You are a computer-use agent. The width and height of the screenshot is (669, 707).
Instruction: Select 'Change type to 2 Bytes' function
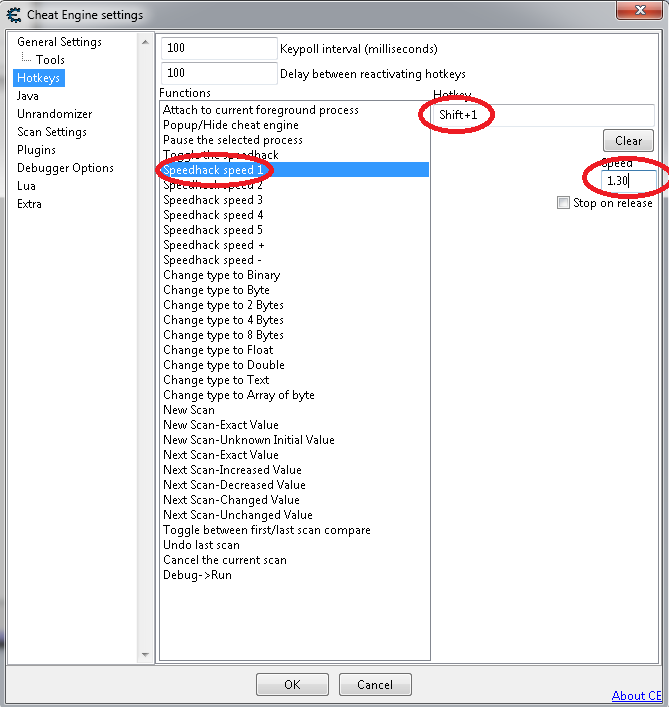point(295,305)
